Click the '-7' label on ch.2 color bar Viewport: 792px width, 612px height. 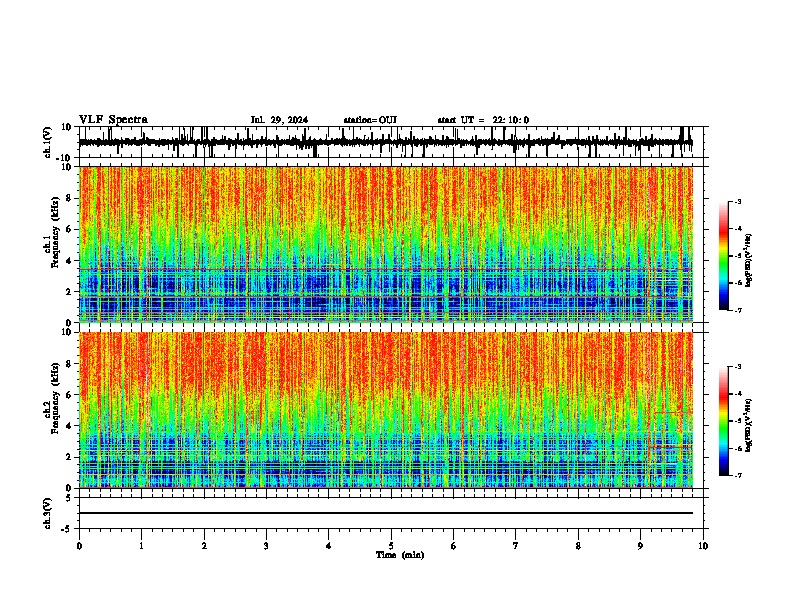tap(737, 476)
